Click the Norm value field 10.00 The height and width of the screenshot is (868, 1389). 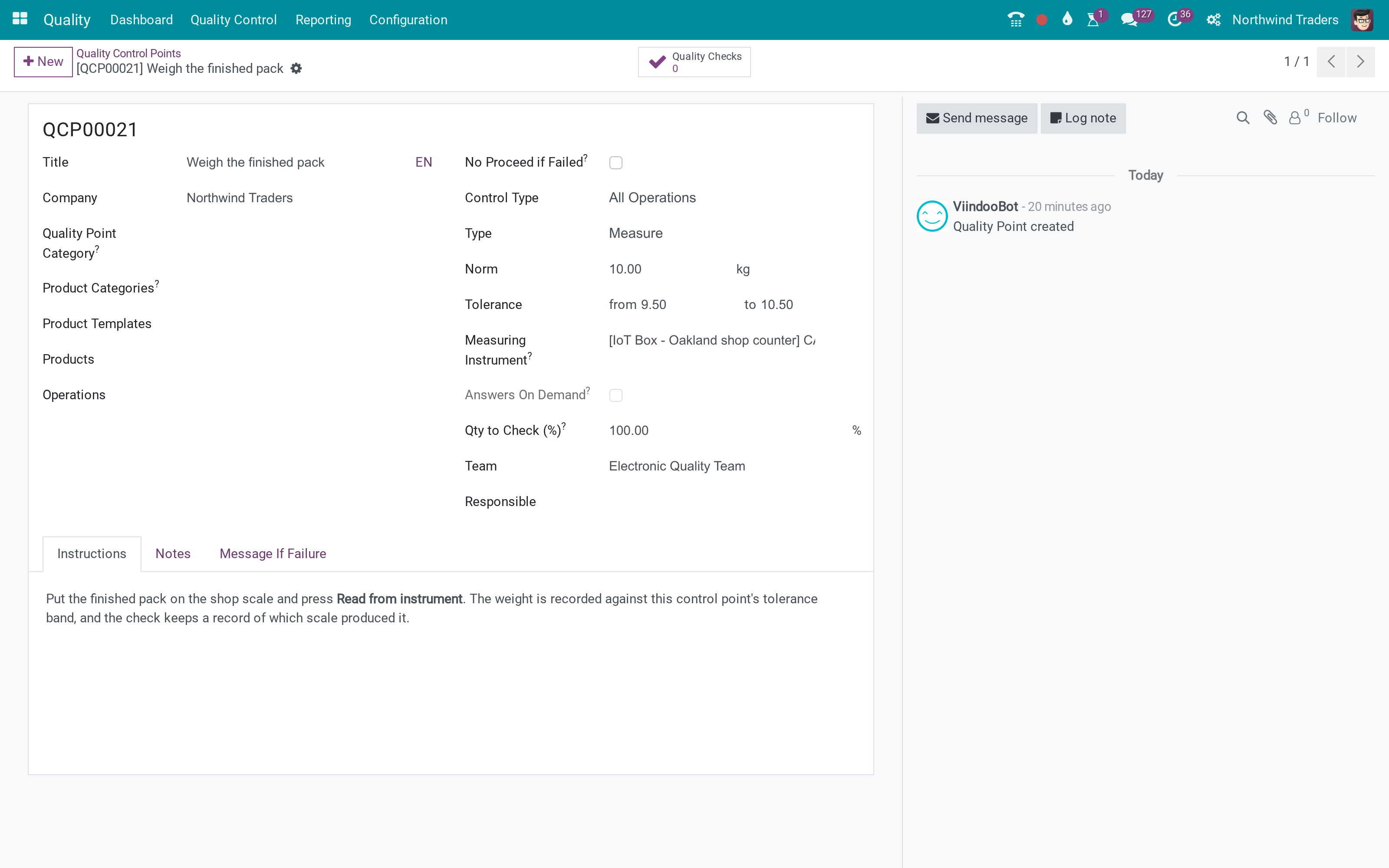(x=666, y=269)
